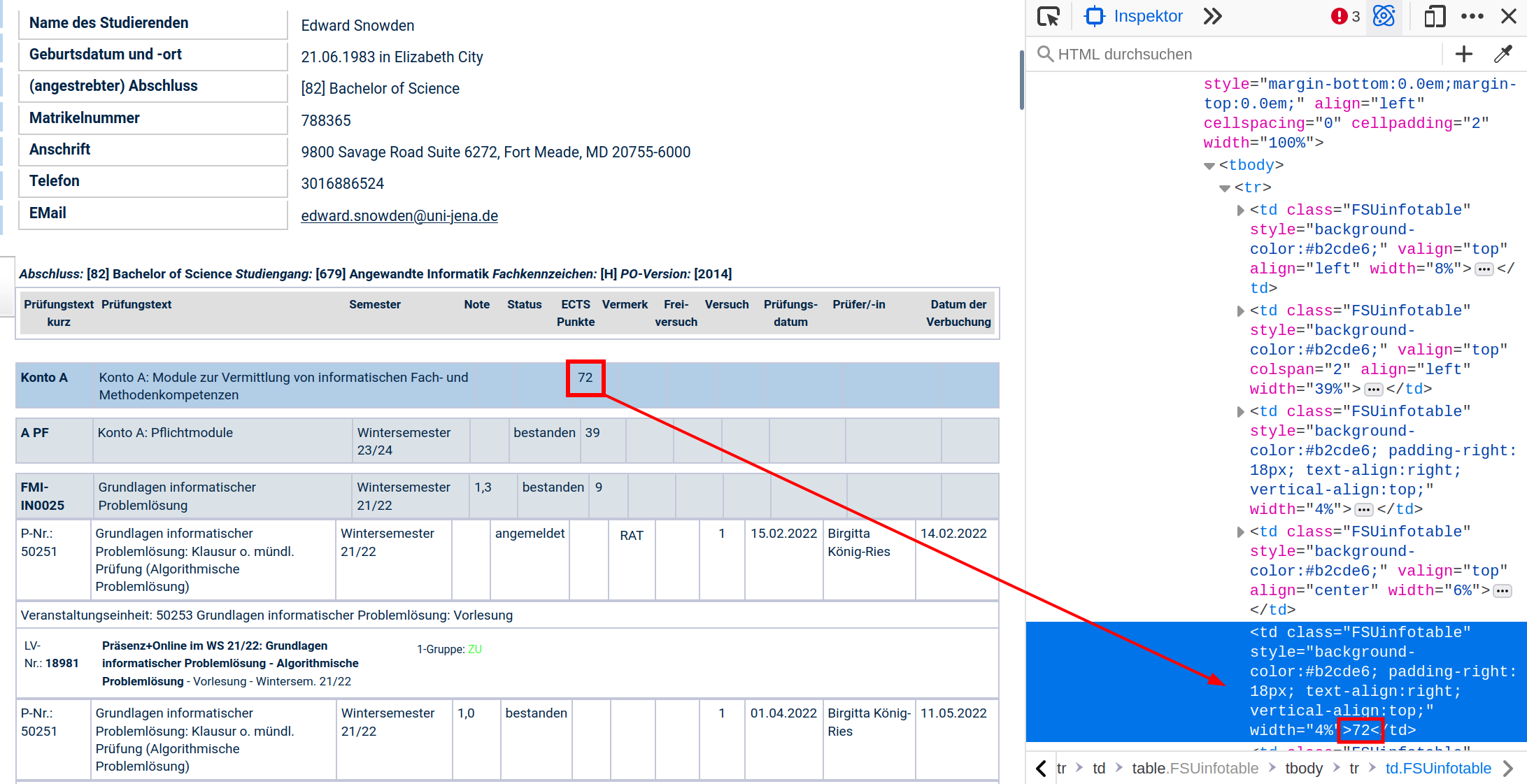Open the error count indicator
This screenshot has width=1527, height=784.
coord(1345,16)
